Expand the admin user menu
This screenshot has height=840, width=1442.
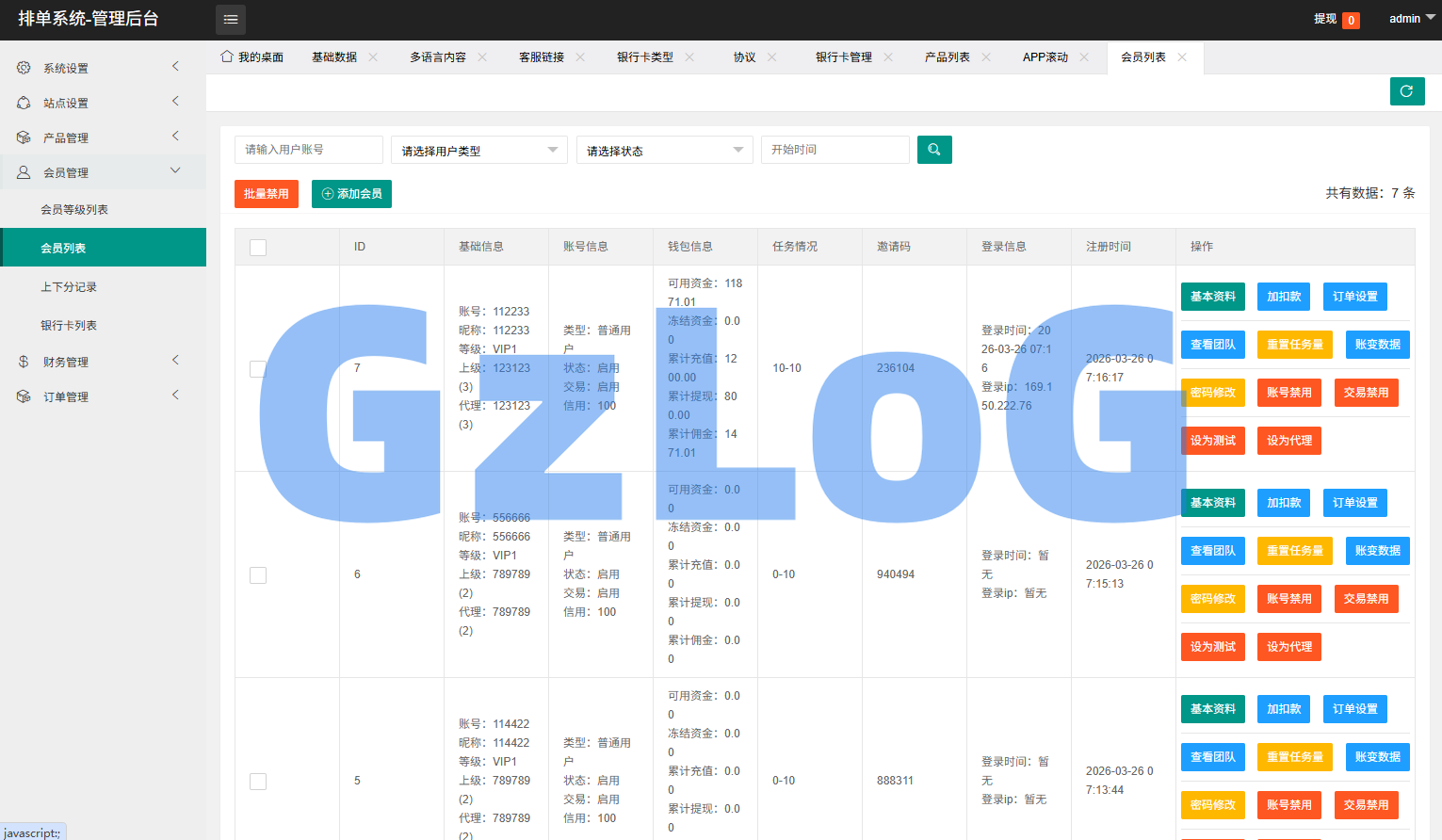[1411, 19]
